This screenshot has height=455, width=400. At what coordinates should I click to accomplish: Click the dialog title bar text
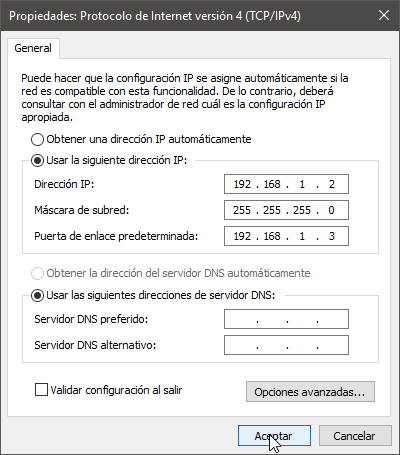(155, 16)
